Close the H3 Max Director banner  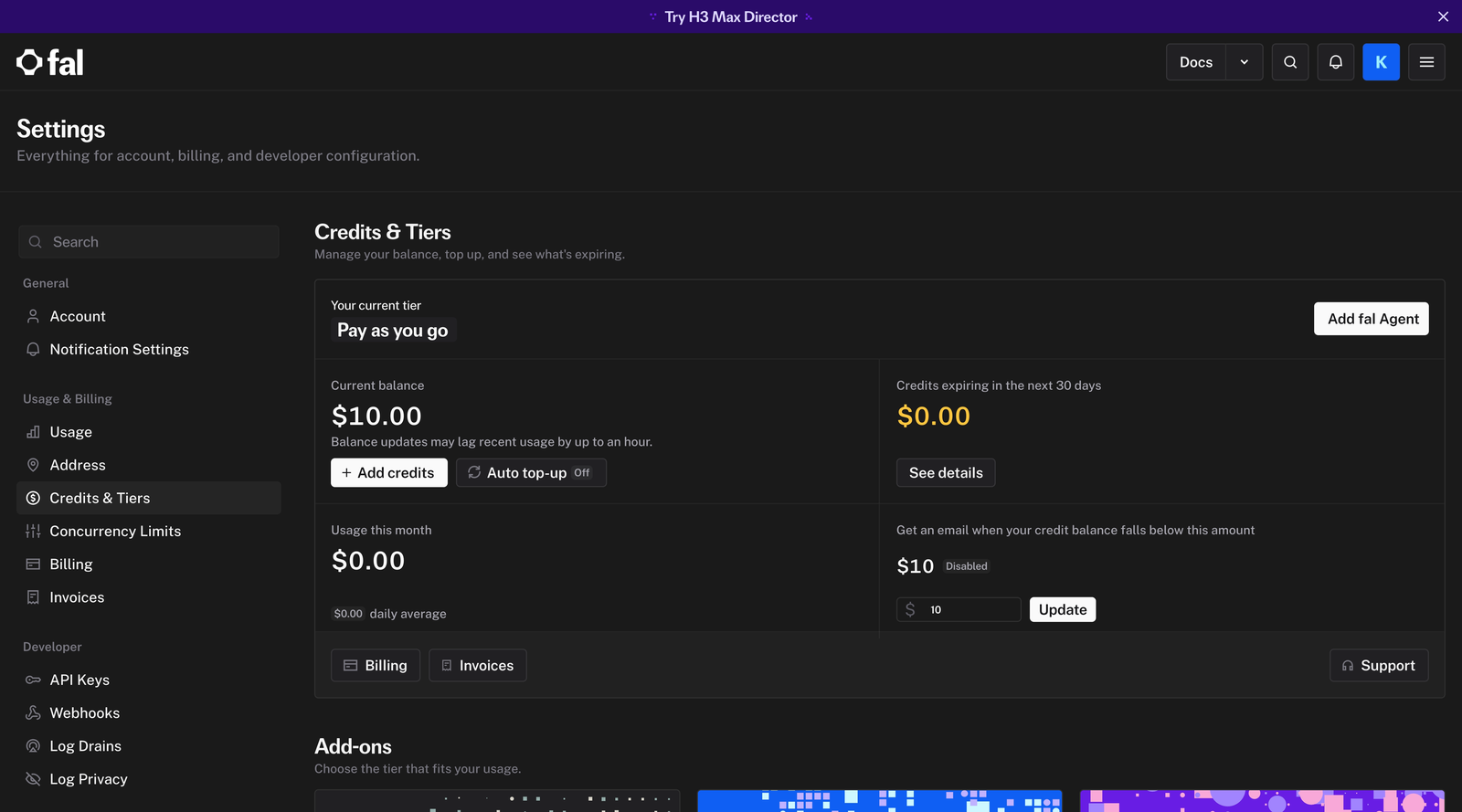pos(1443,16)
